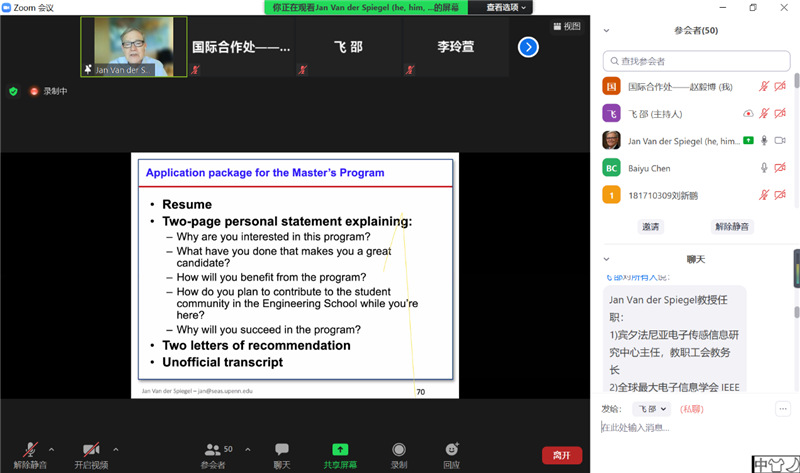Click the three-dot more button in chat

782,409
